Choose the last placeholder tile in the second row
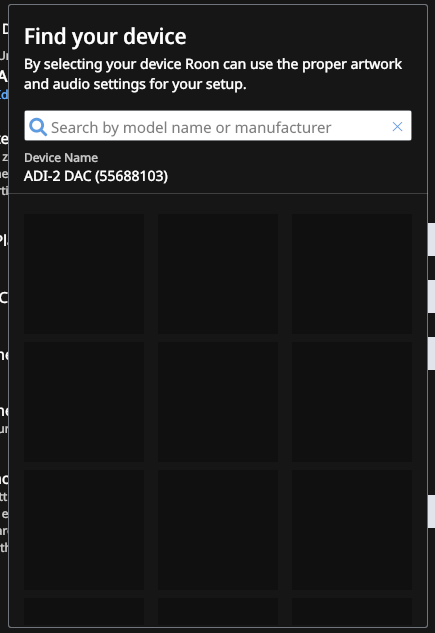 coord(352,402)
